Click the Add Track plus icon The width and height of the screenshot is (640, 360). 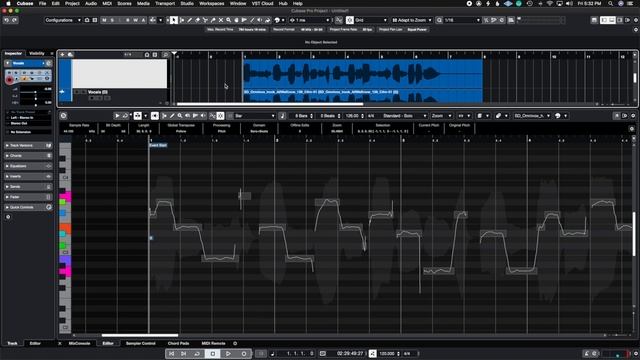62,55
